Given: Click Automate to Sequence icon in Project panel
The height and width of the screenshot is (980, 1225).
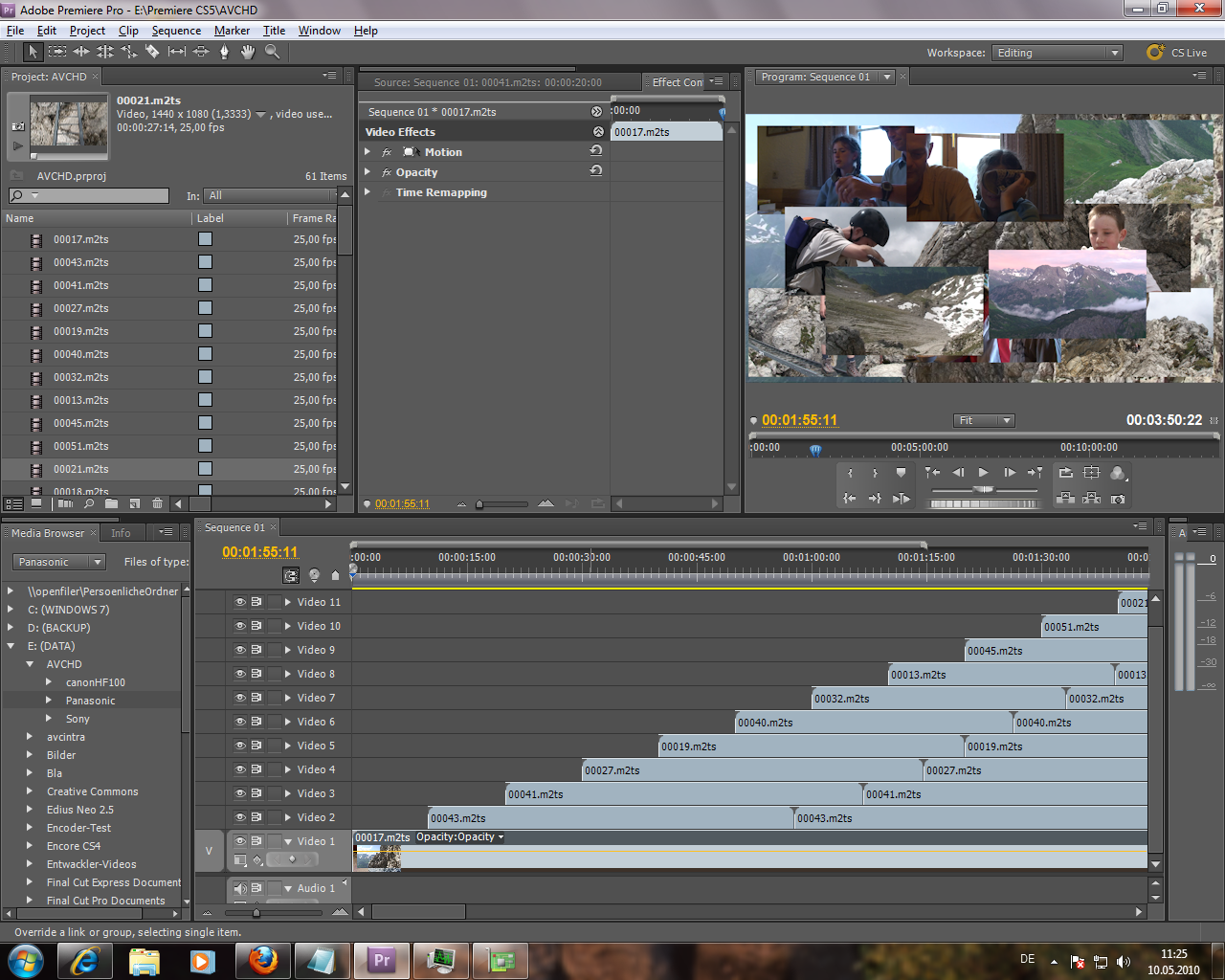Looking at the screenshot, I should [65, 503].
